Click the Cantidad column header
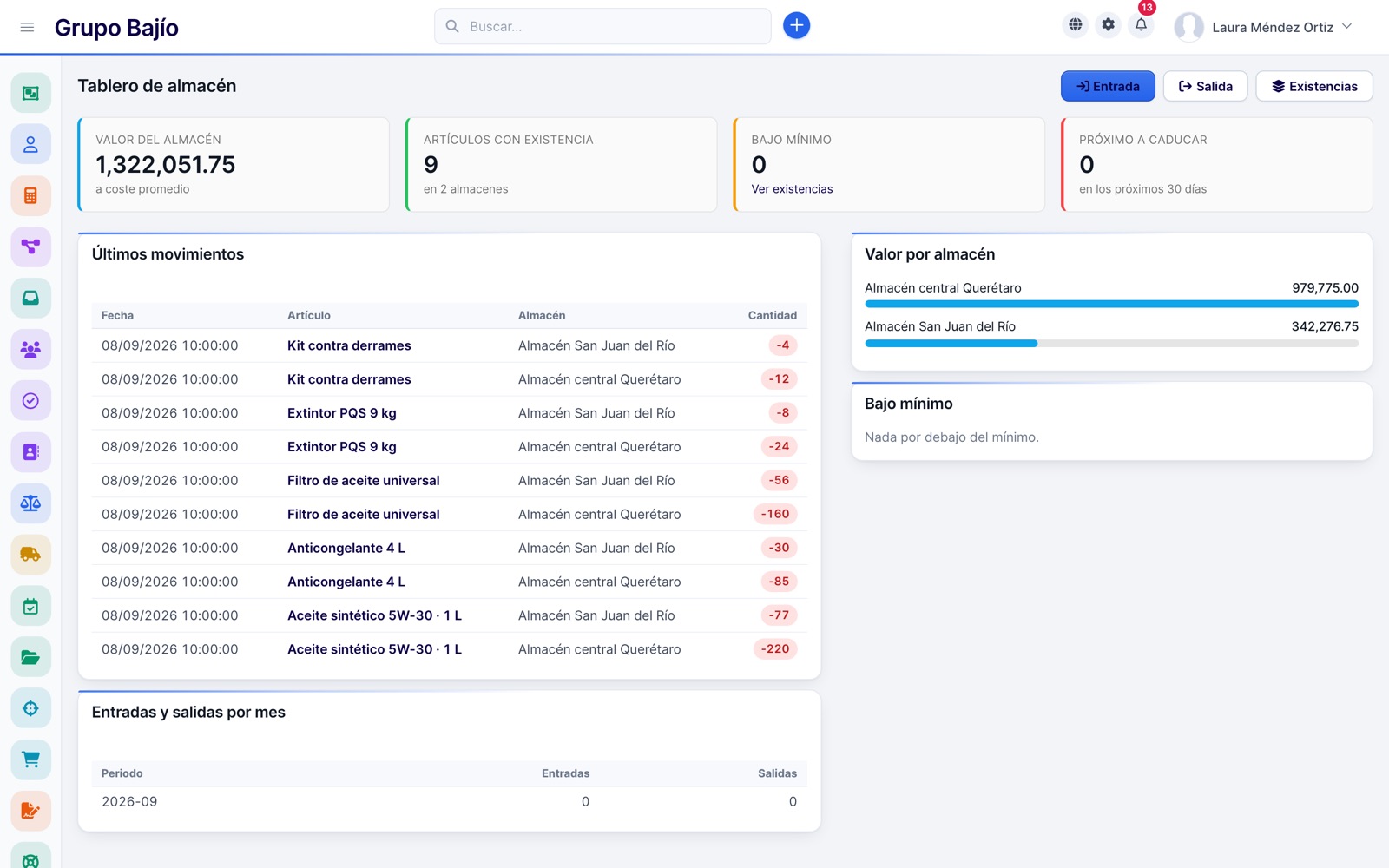 [x=773, y=316]
